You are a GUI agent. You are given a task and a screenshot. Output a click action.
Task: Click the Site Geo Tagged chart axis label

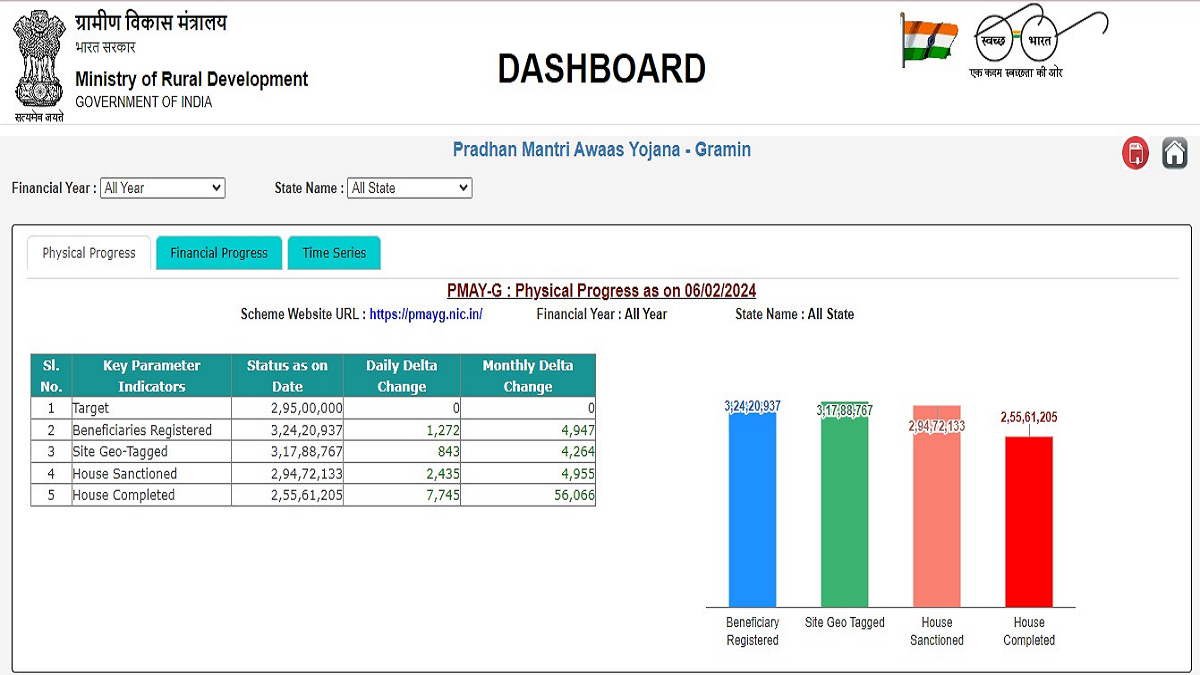point(845,623)
